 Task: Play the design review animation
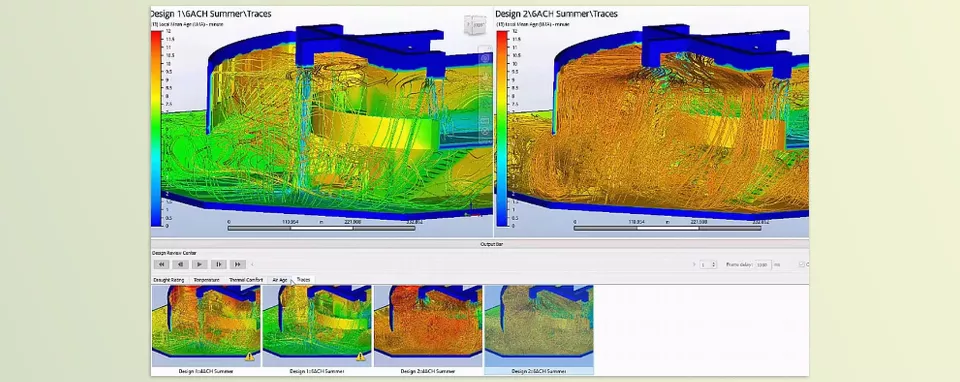(x=199, y=264)
